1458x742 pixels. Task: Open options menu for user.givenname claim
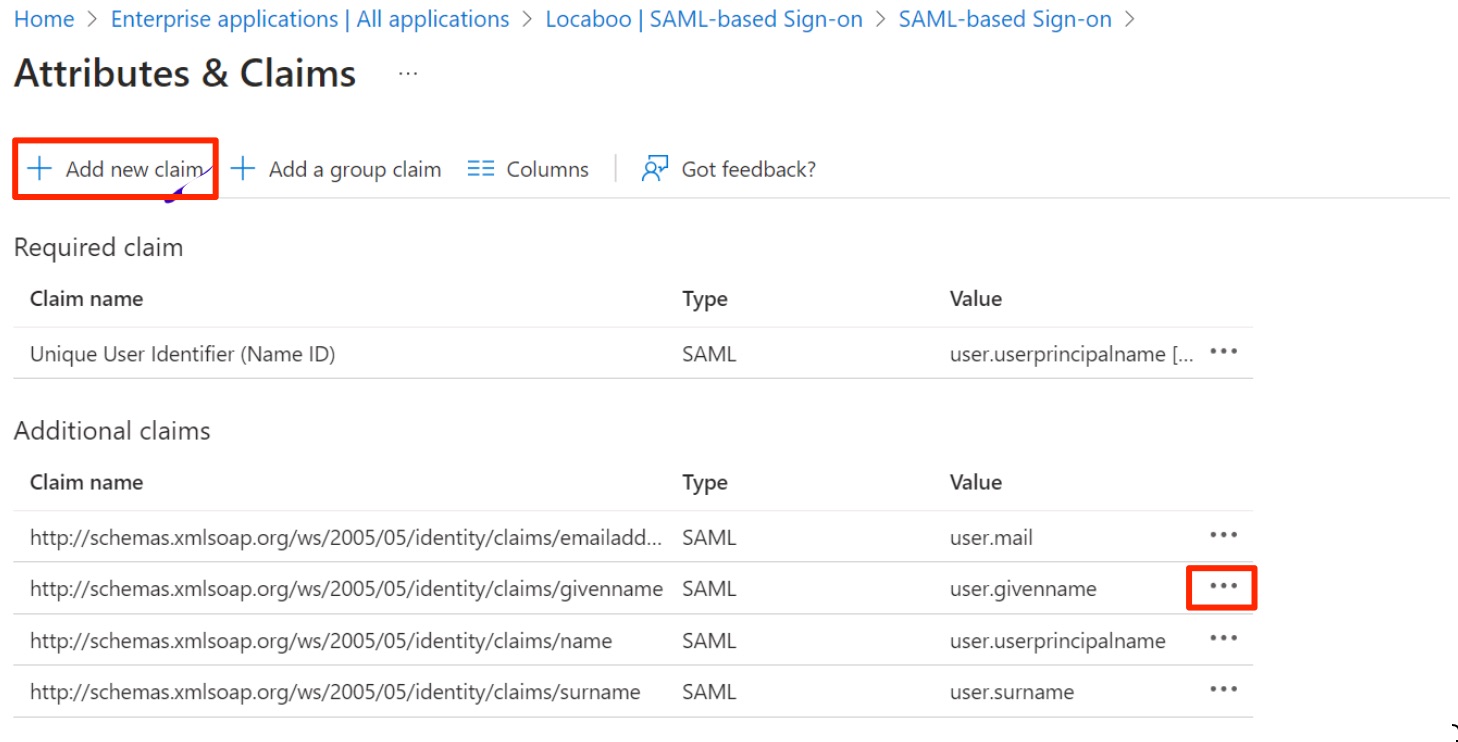tap(1223, 587)
